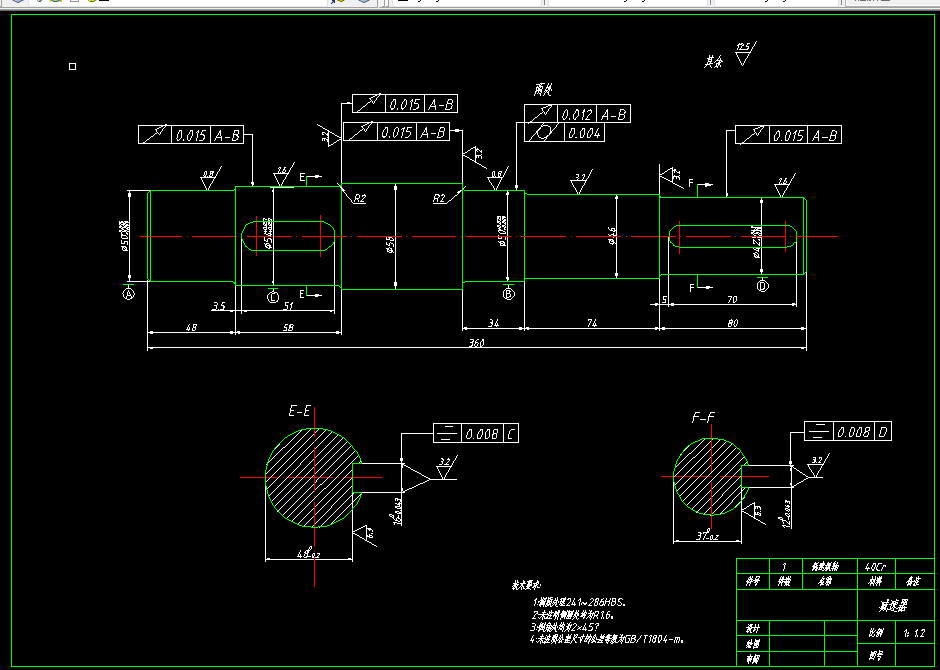Click datum symbol B

tap(508, 294)
